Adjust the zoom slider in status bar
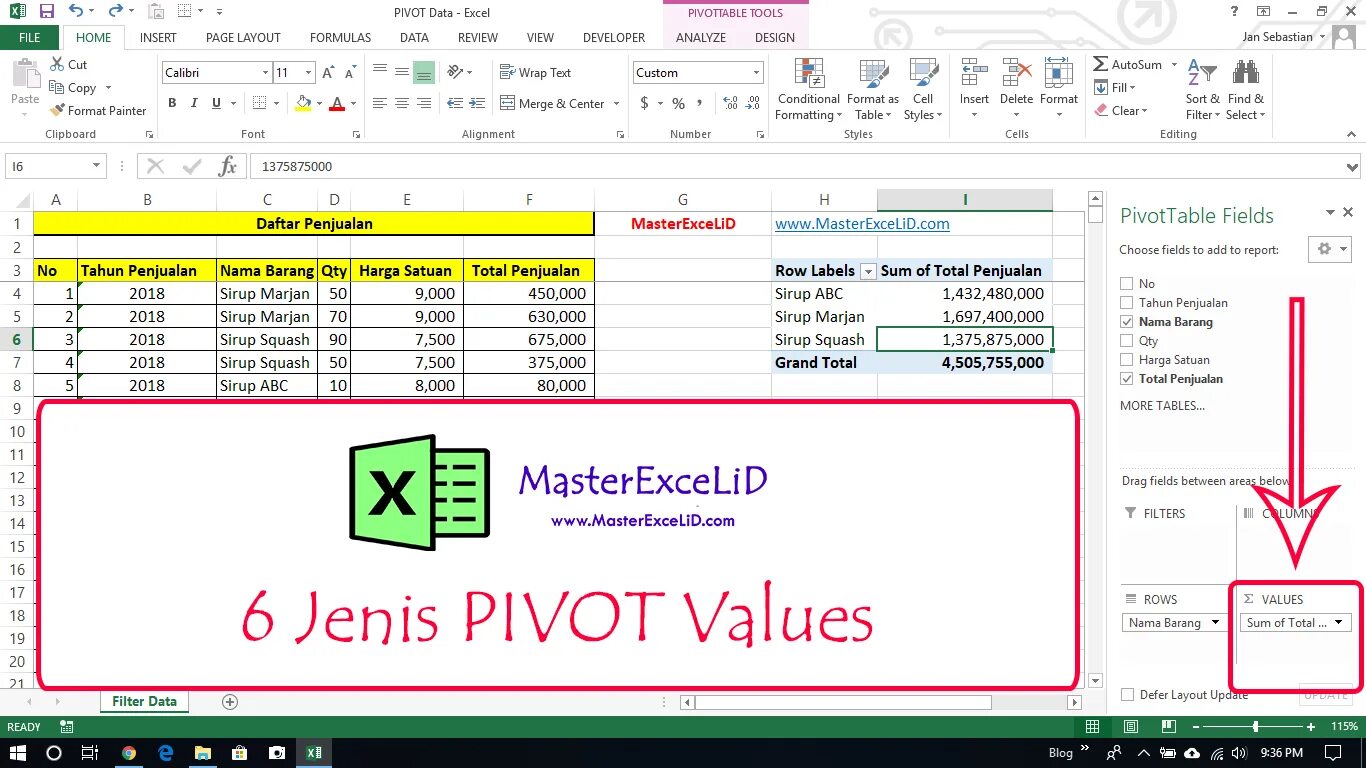Viewport: 1366px width, 768px height. pyautogui.click(x=1255, y=727)
